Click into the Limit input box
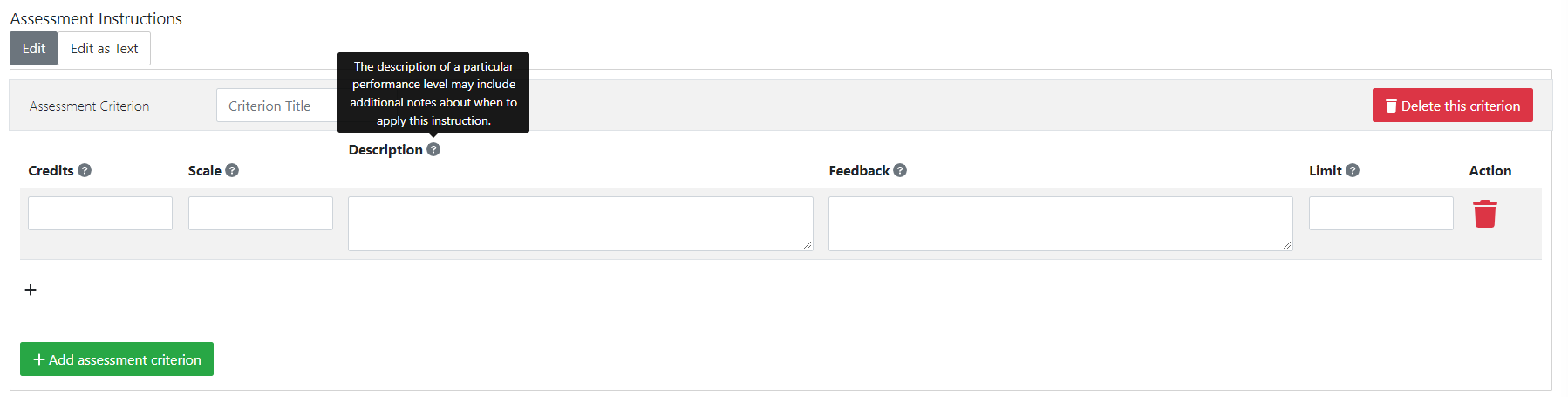Viewport: 1568px width, 397px height. click(x=1381, y=214)
